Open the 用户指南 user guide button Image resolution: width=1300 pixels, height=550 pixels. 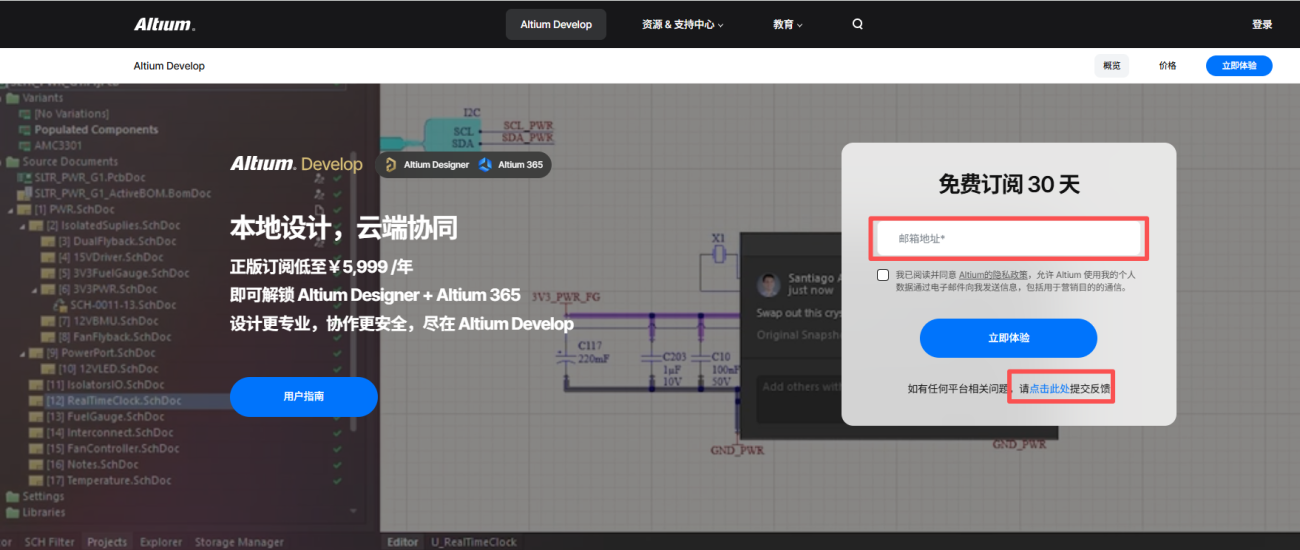pyautogui.click(x=304, y=397)
